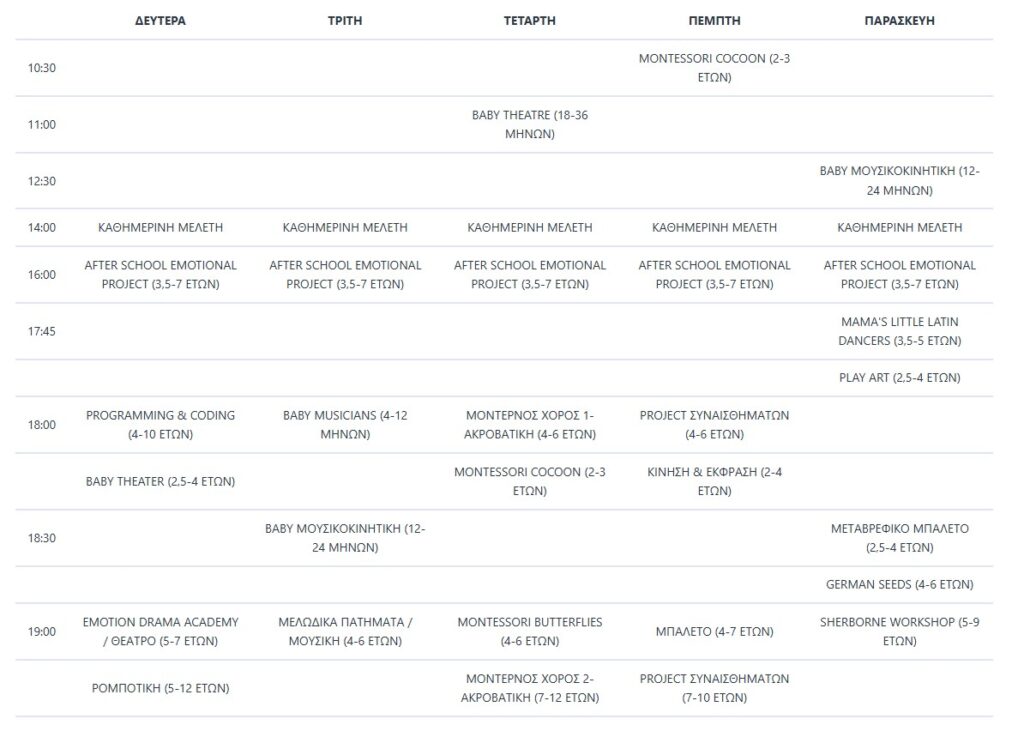Open Emotion Drama Academy / Θέατρο class
Viewport: 1024px width, 731px height.
click(x=160, y=631)
